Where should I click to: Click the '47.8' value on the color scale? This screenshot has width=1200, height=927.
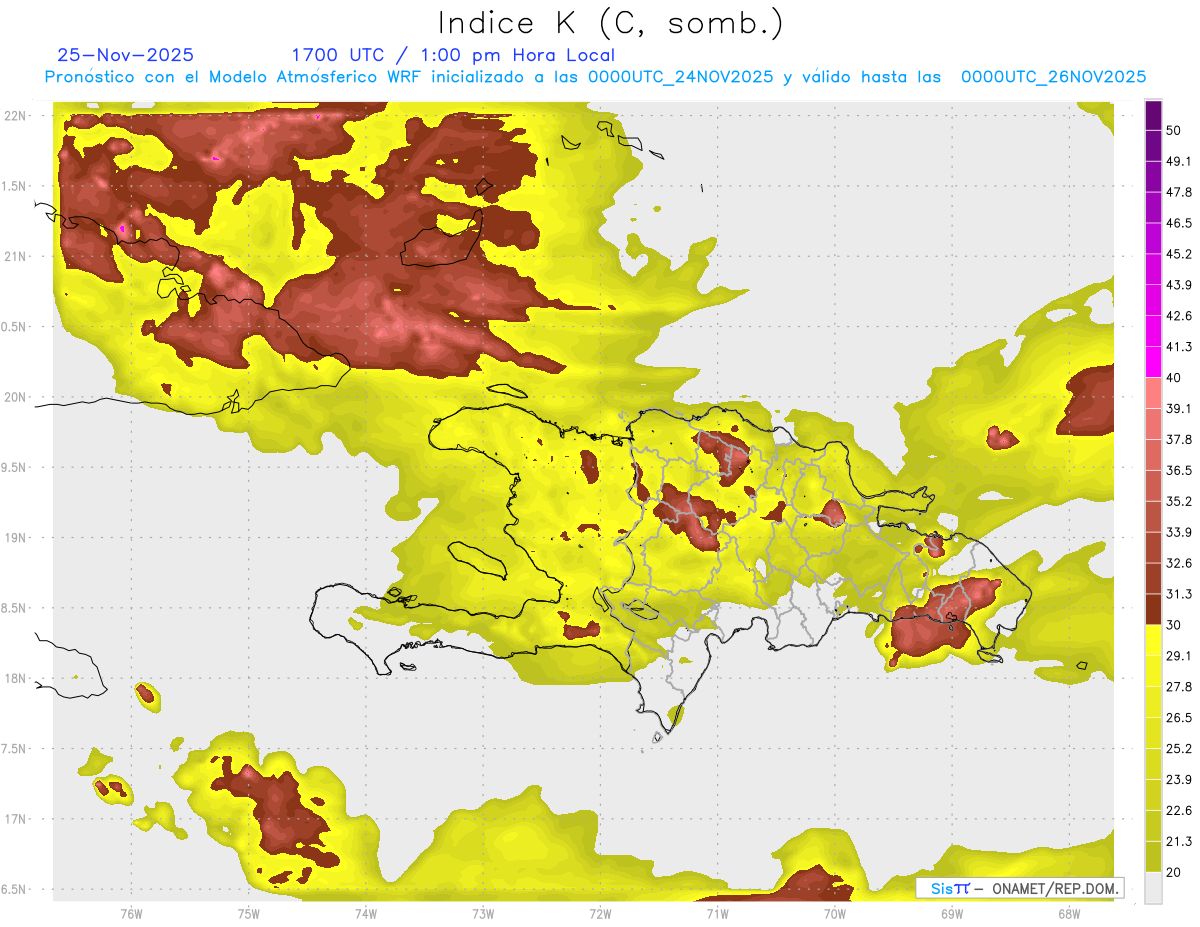pos(1179,192)
